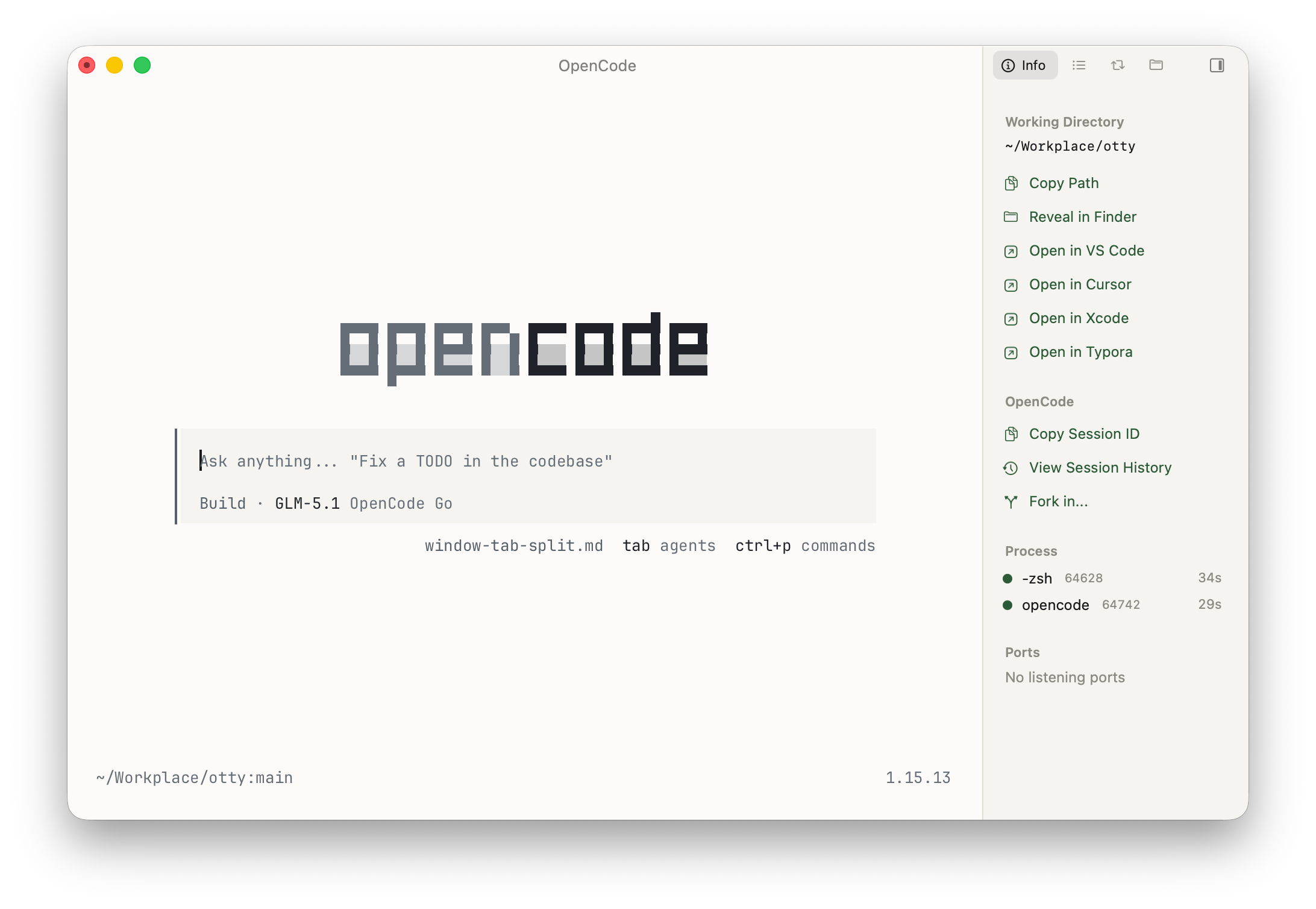Click the No listening ports text
The width and height of the screenshot is (1316, 909).
(1065, 678)
